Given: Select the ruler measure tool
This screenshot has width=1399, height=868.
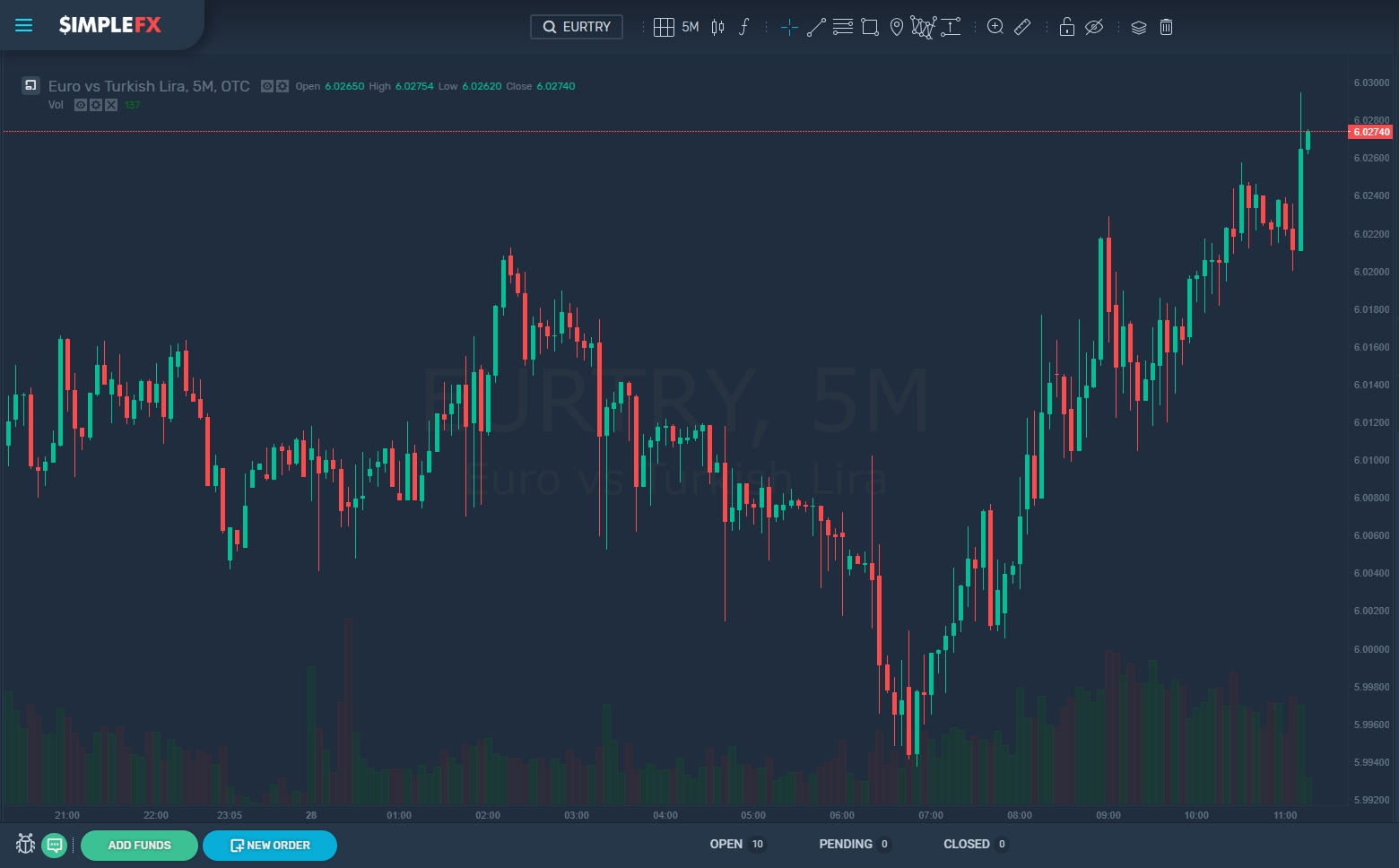Looking at the screenshot, I should pos(1022,27).
